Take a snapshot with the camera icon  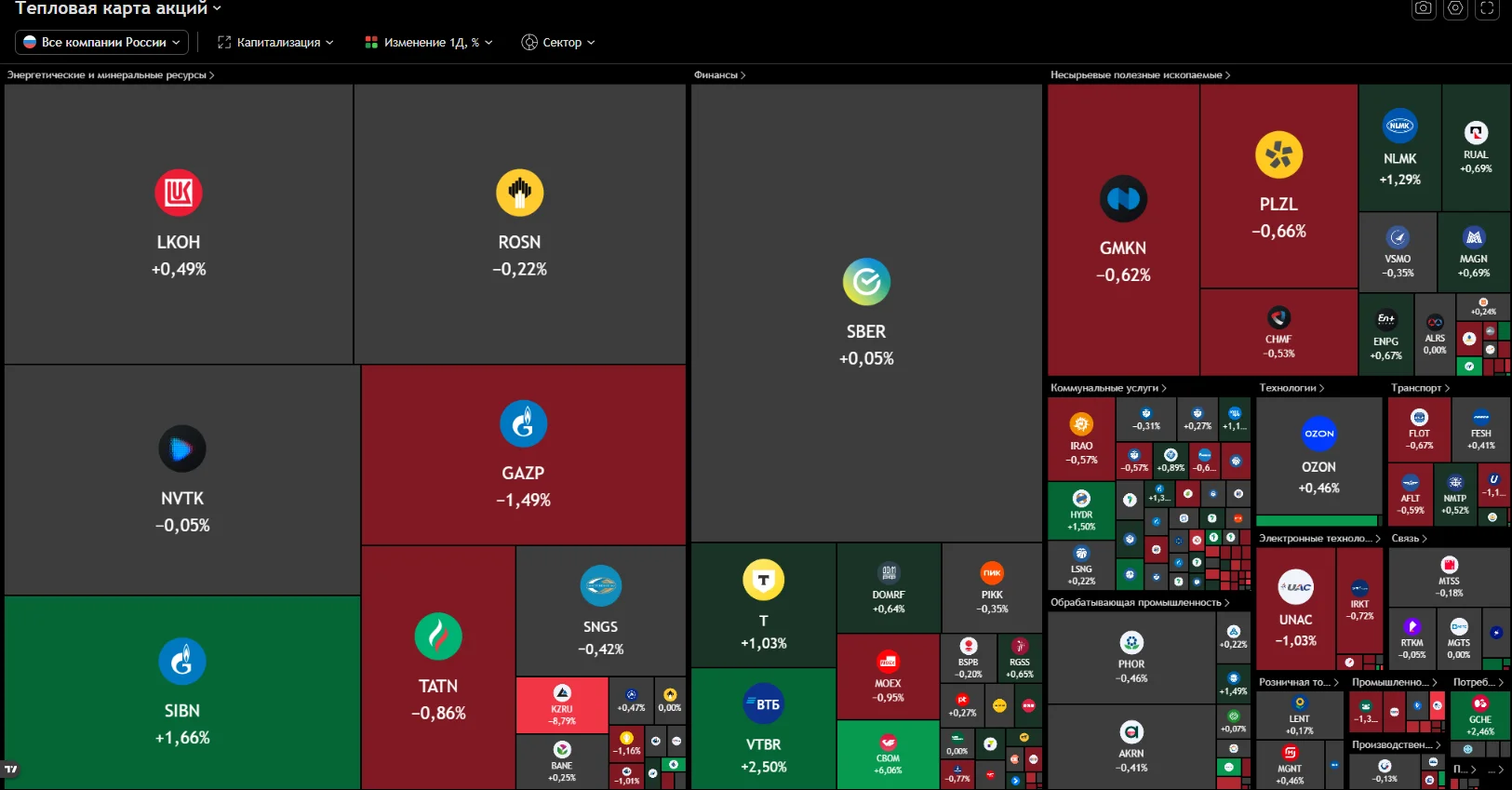(x=1424, y=8)
